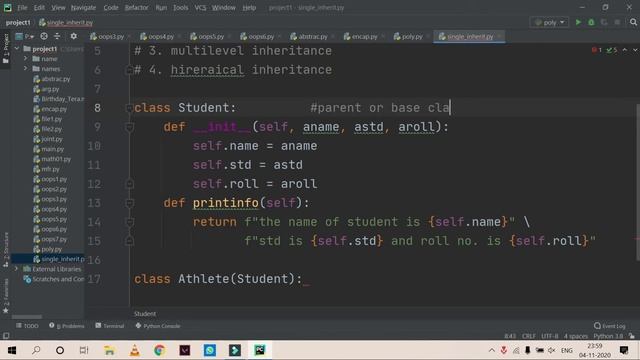Viewport: 640px width, 360px height.
Task: Close the single_inherit.py tab
Action: [x=499, y=36]
